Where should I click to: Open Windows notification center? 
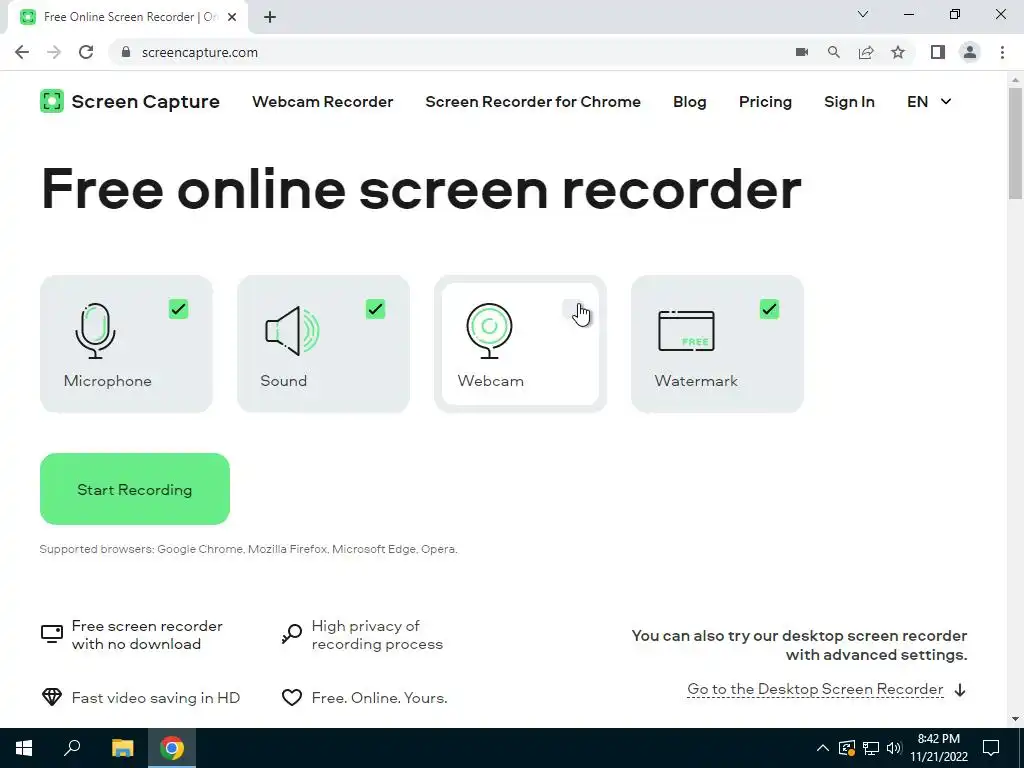(x=991, y=748)
